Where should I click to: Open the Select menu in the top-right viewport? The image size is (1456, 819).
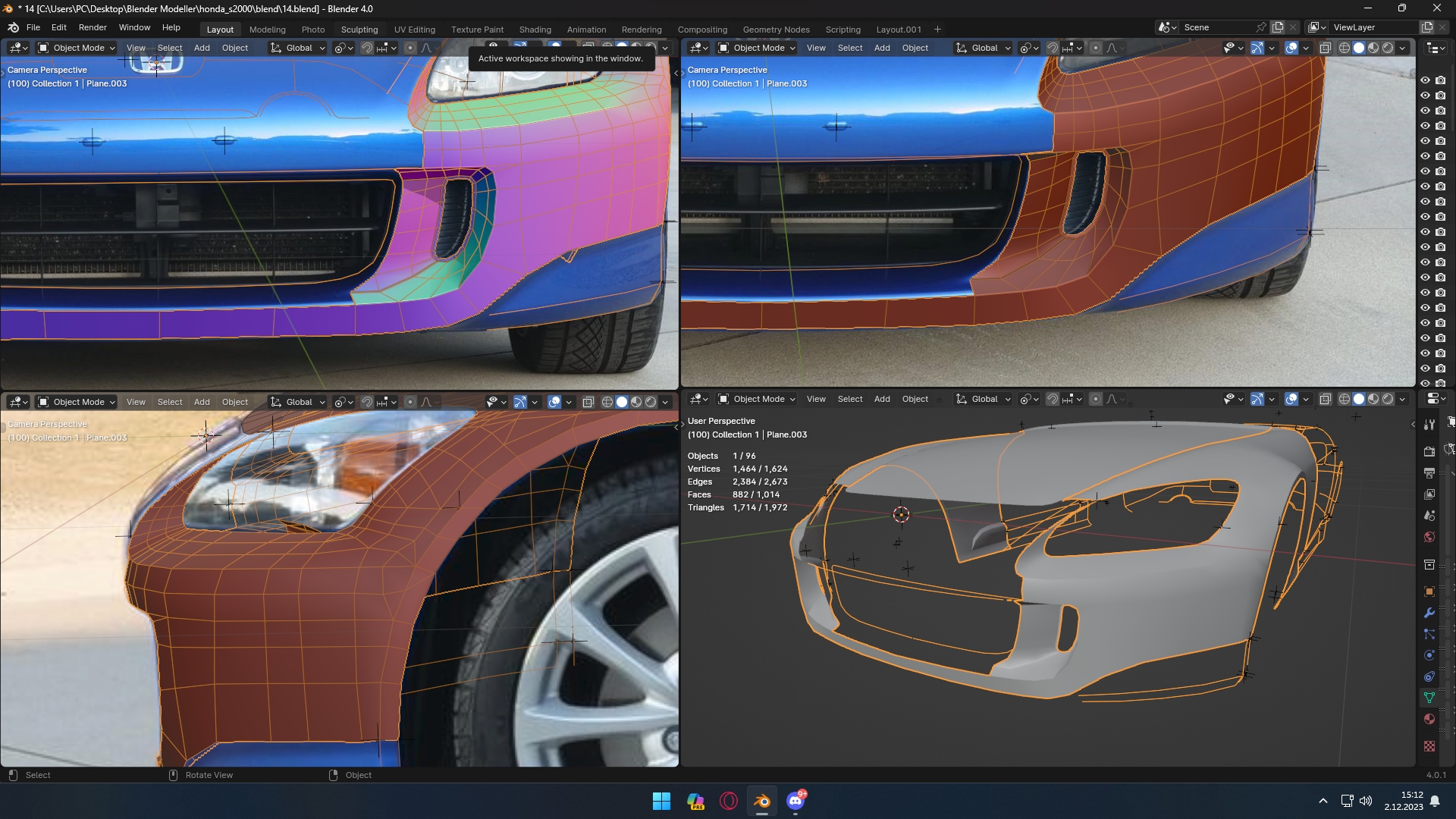point(849,48)
